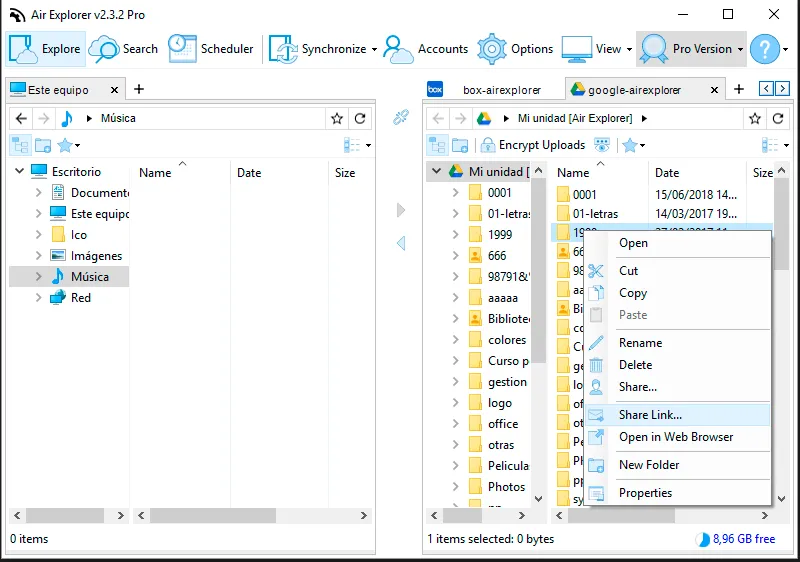Click the Synchronize button
Viewport: 800px width, 562px height.
pyautogui.click(x=317, y=49)
